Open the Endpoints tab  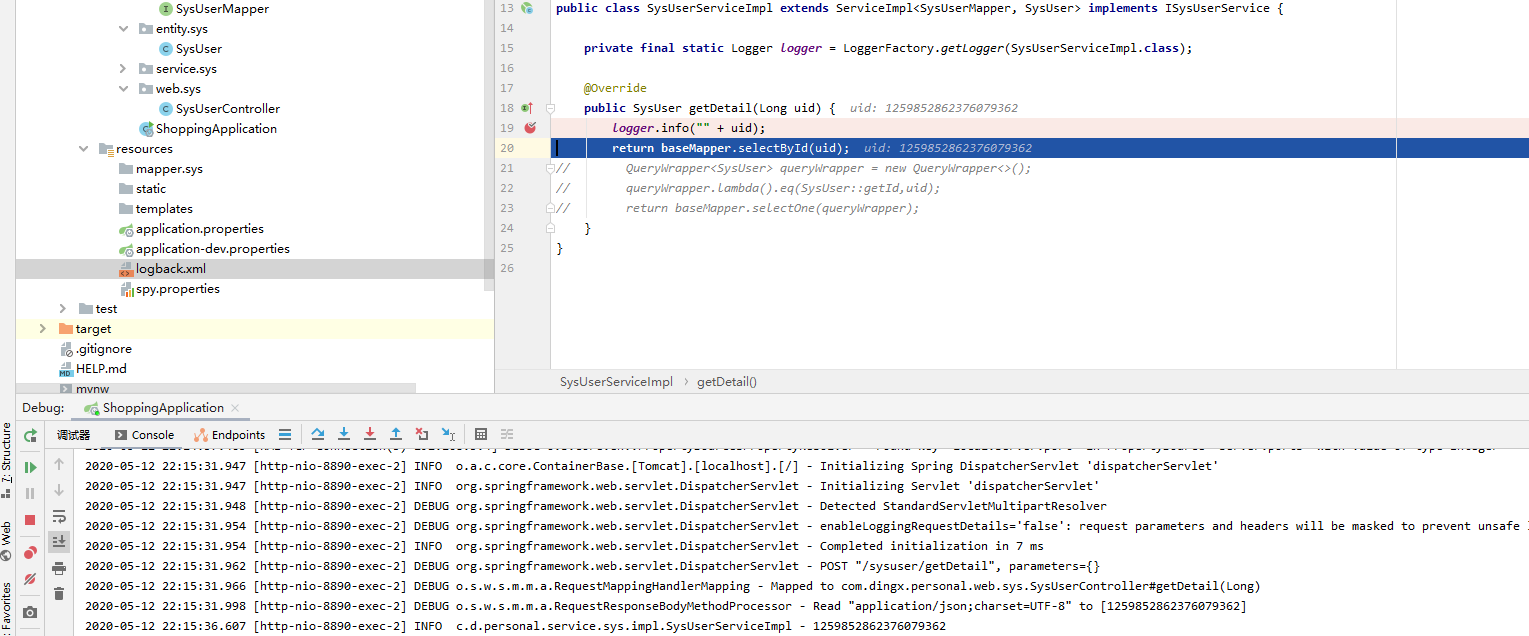[x=237, y=434]
